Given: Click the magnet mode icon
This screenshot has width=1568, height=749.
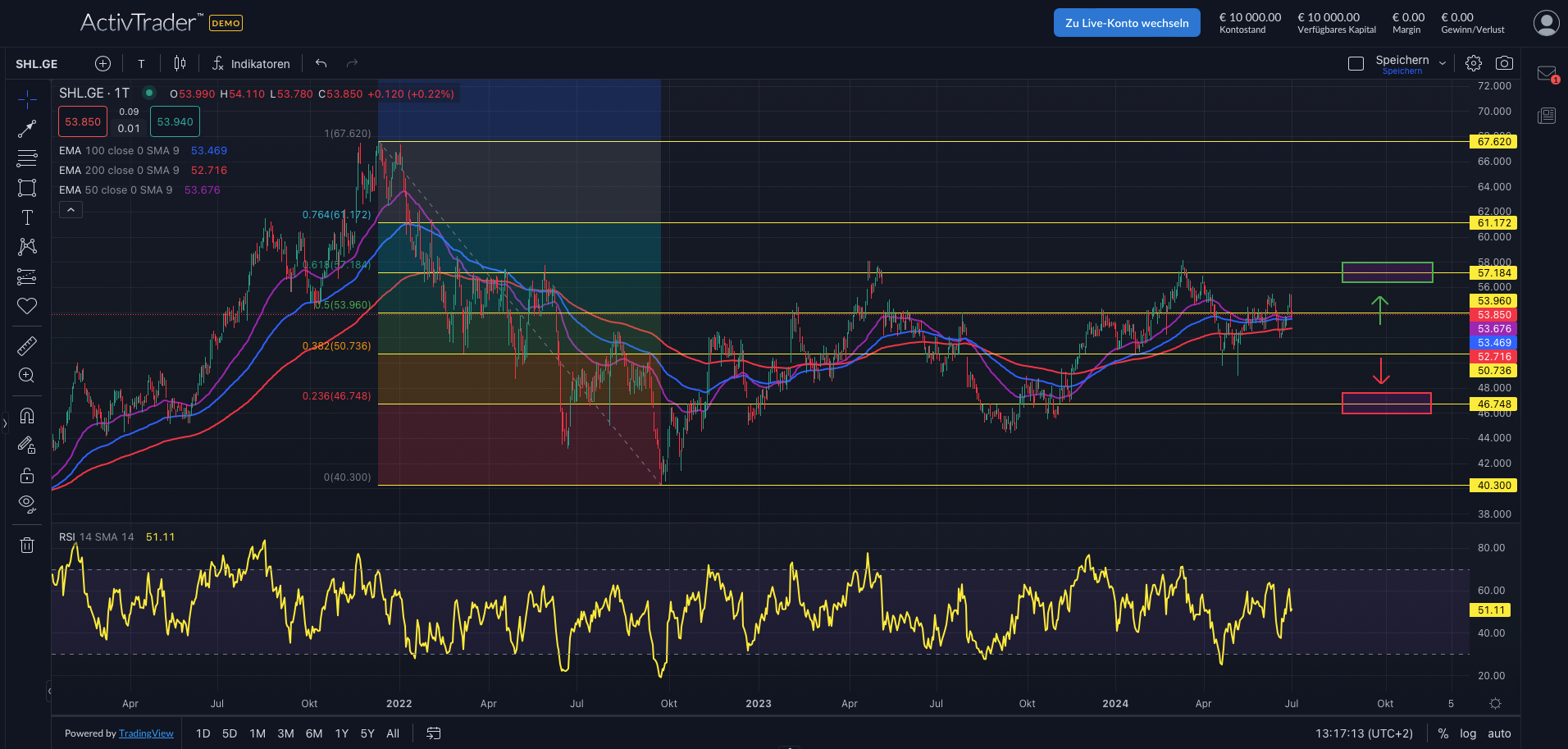Looking at the screenshot, I should tap(27, 416).
